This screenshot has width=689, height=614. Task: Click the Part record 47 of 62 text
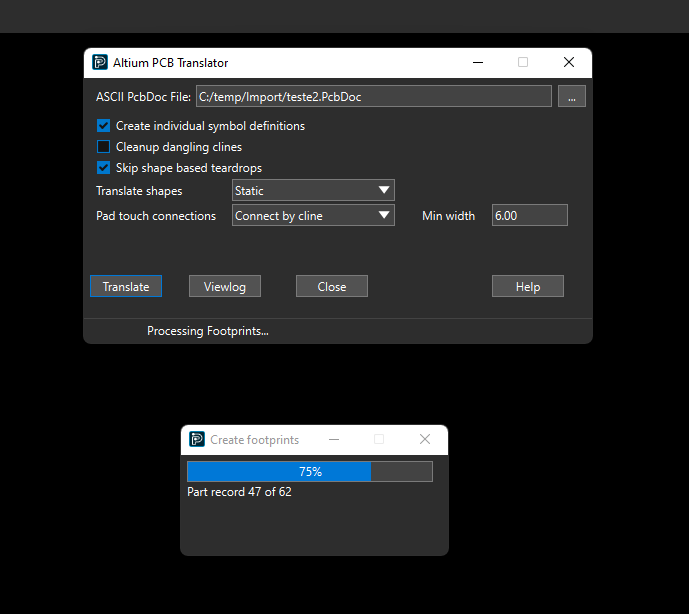[x=239, y=492]
